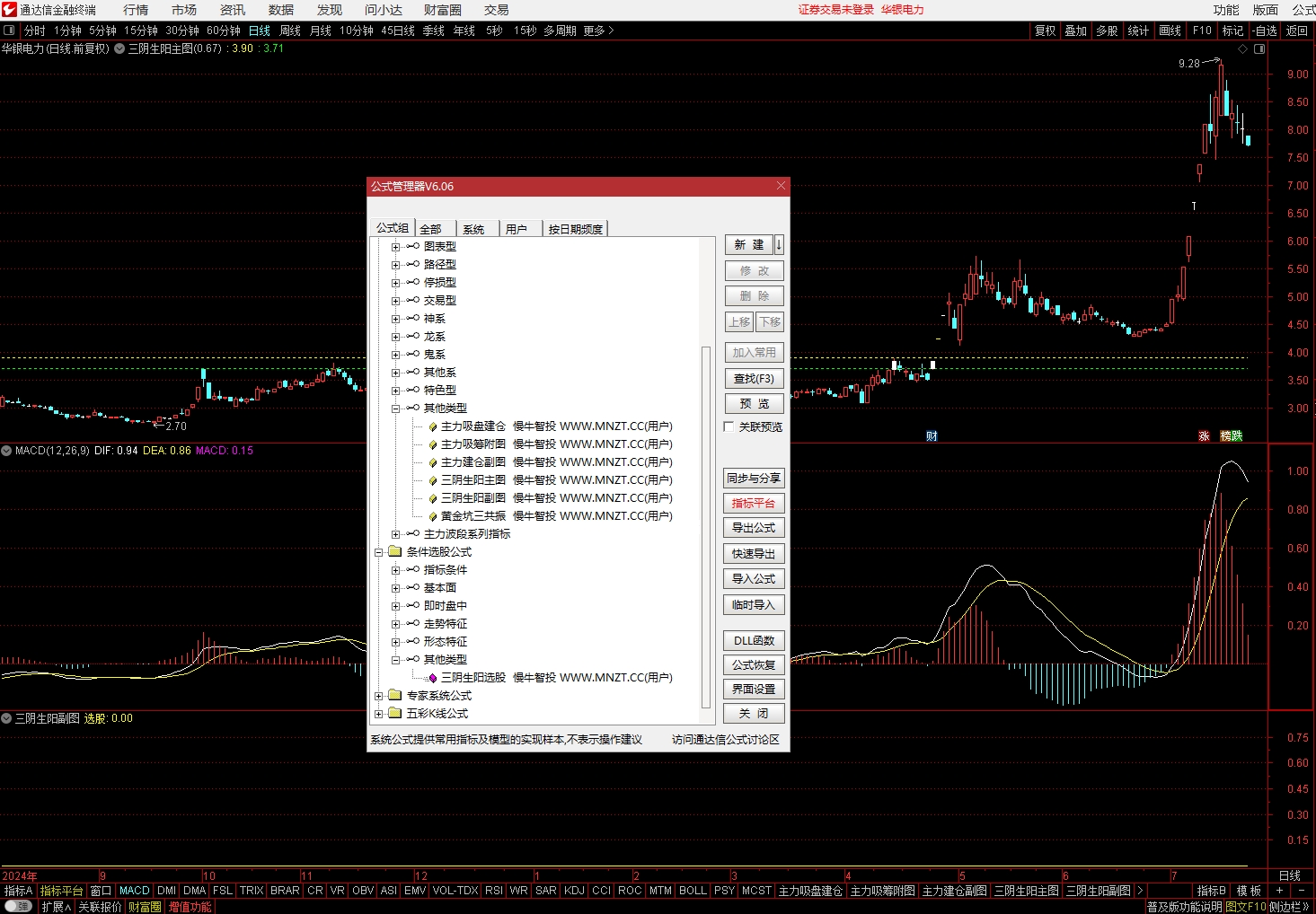Viewport: 1316px width, 914px height.
Task: Collapse the 其他类型 node above 主力吸盘建仓
Action: [x=395, y=409]
